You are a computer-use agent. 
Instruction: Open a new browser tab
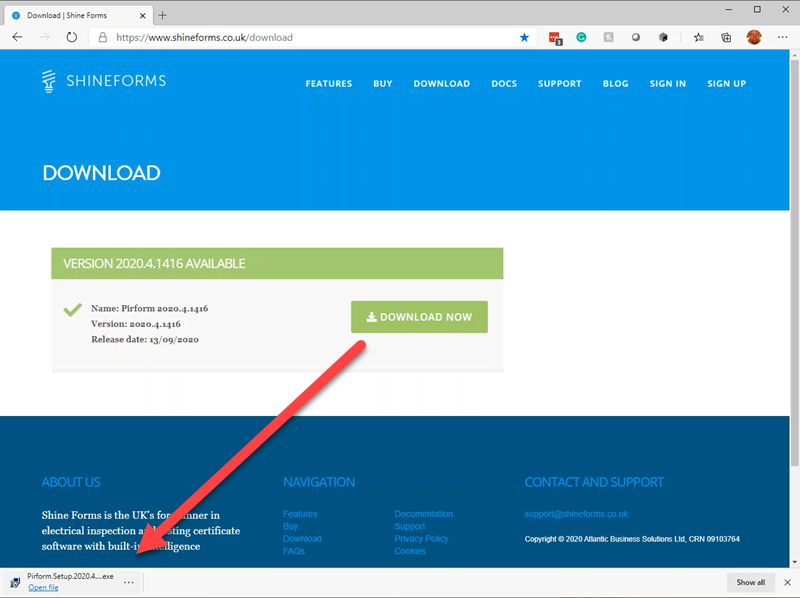pos(163,14)
